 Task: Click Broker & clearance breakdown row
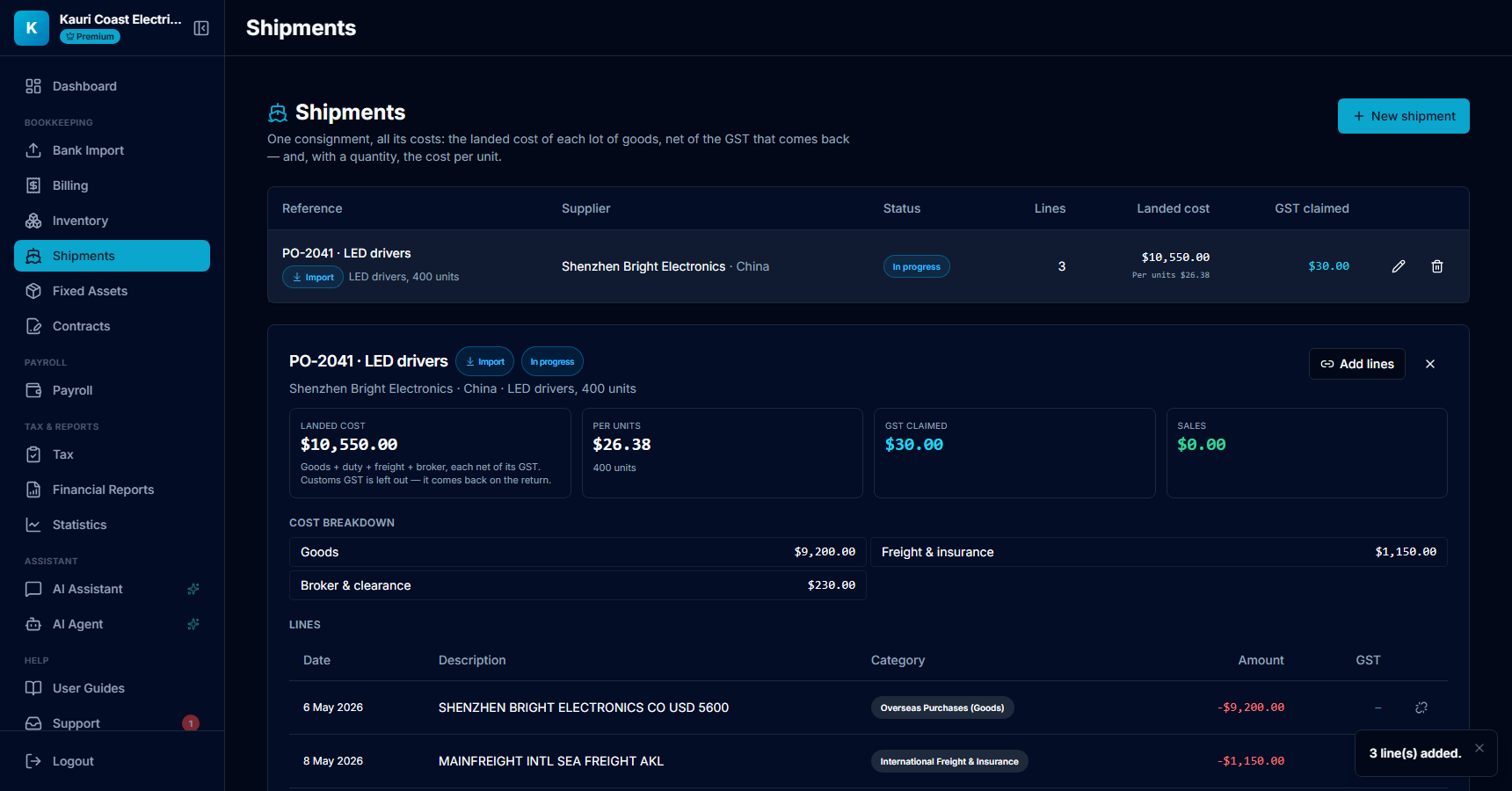(578, 585)
